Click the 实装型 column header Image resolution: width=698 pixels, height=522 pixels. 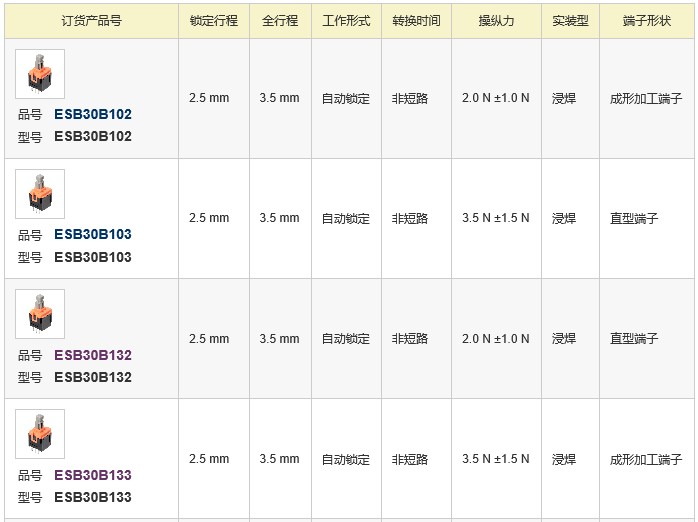[571, 21]
